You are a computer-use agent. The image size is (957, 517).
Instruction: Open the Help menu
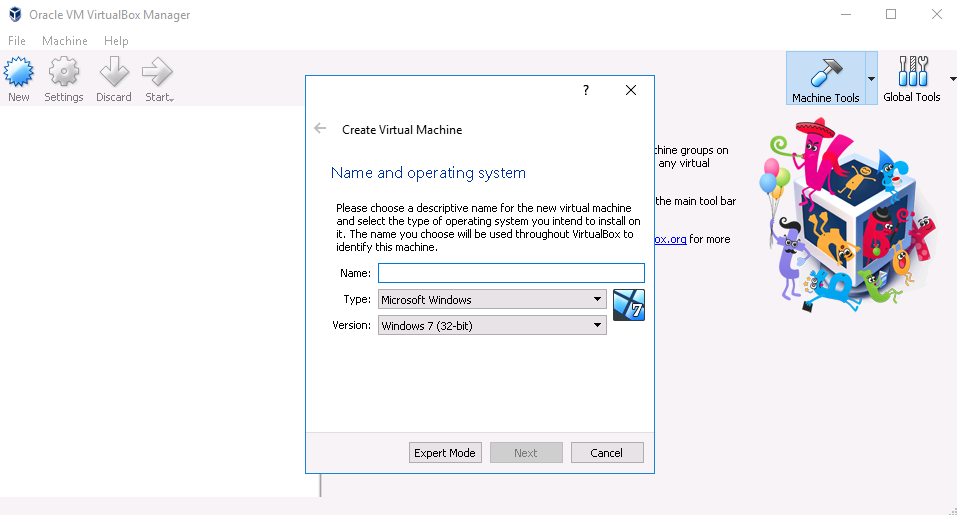pos(116,41)
